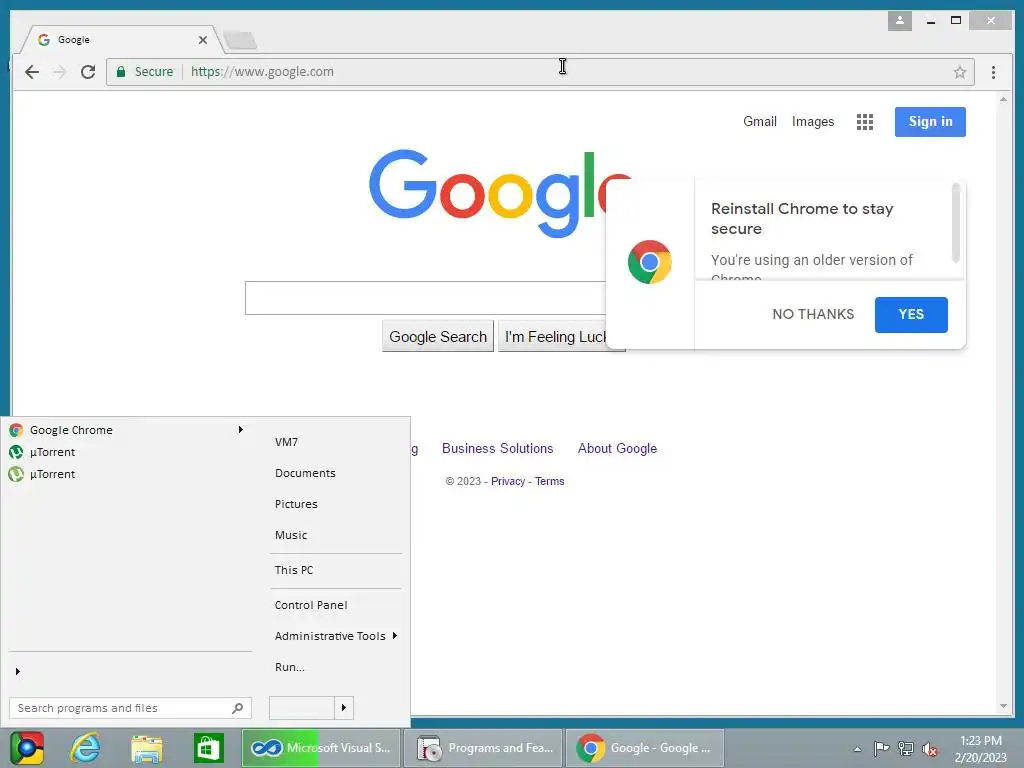1024x768 pixels.
Task: Switch to Microsoft Visual Studio taskbar item
Action: pos(321,748)
